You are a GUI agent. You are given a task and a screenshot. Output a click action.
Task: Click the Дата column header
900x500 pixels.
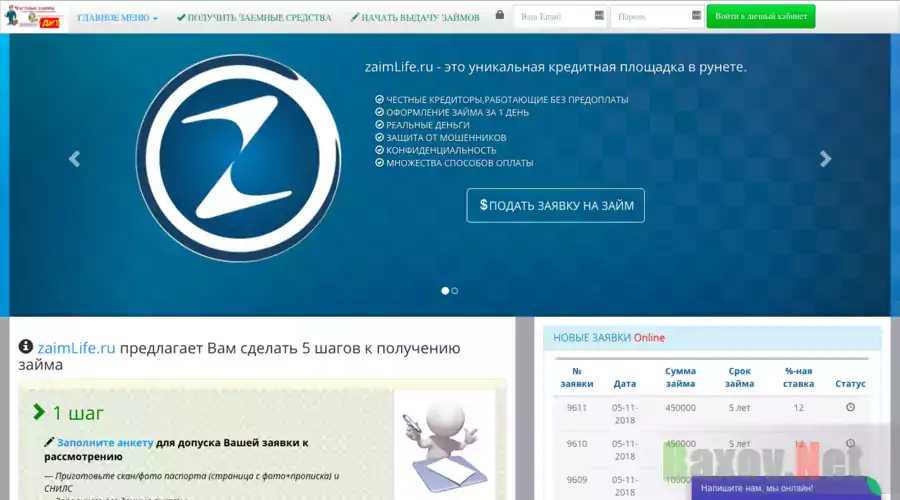(x=624, y=383)
